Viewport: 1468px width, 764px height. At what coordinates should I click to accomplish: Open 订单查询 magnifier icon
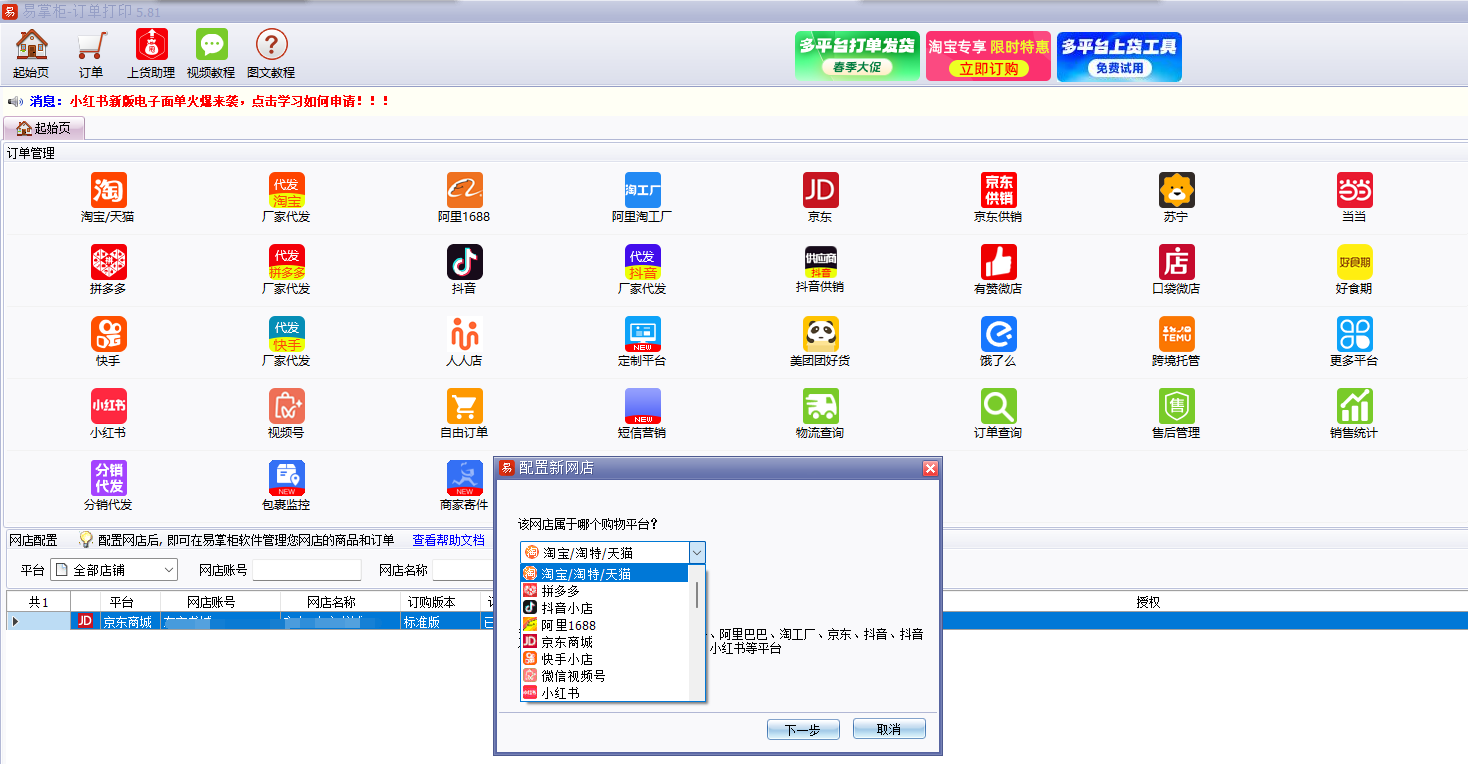coord(998,406)
